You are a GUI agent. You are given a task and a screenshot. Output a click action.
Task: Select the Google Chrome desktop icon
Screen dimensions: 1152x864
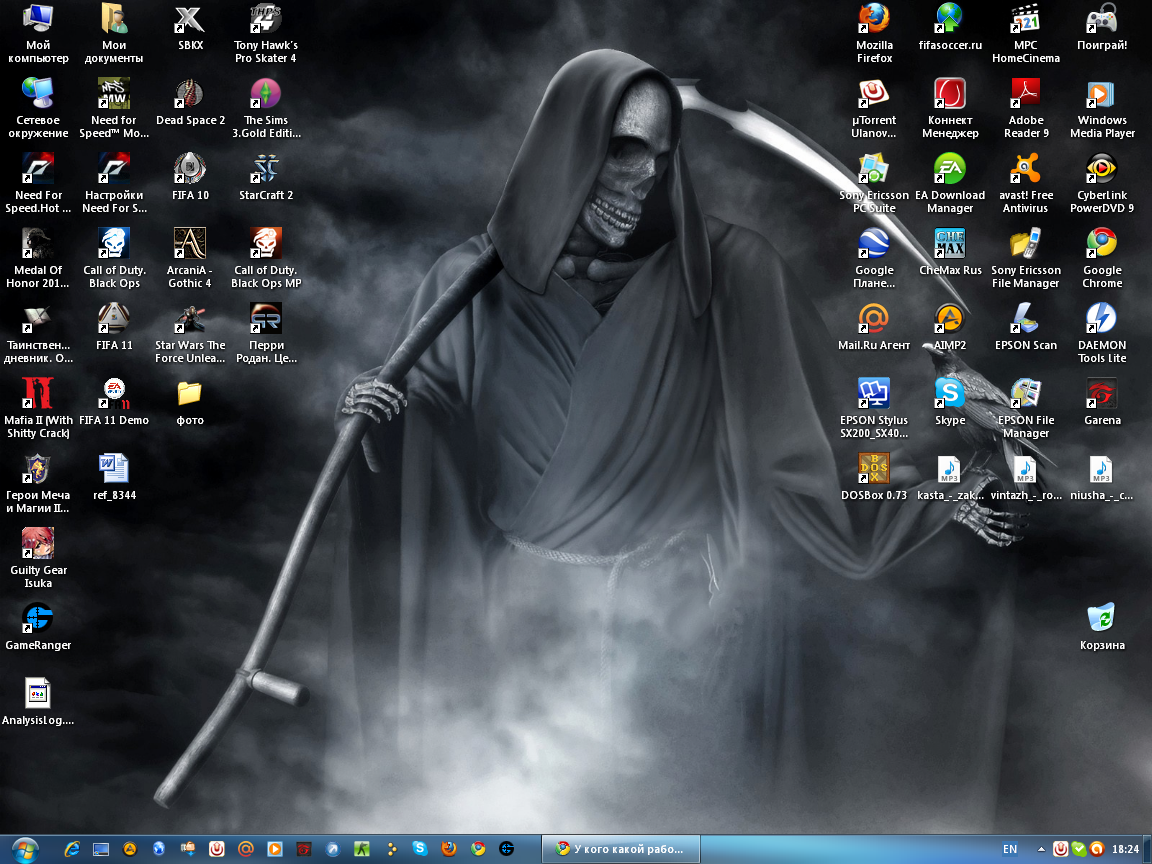(x=1102, y=244)
